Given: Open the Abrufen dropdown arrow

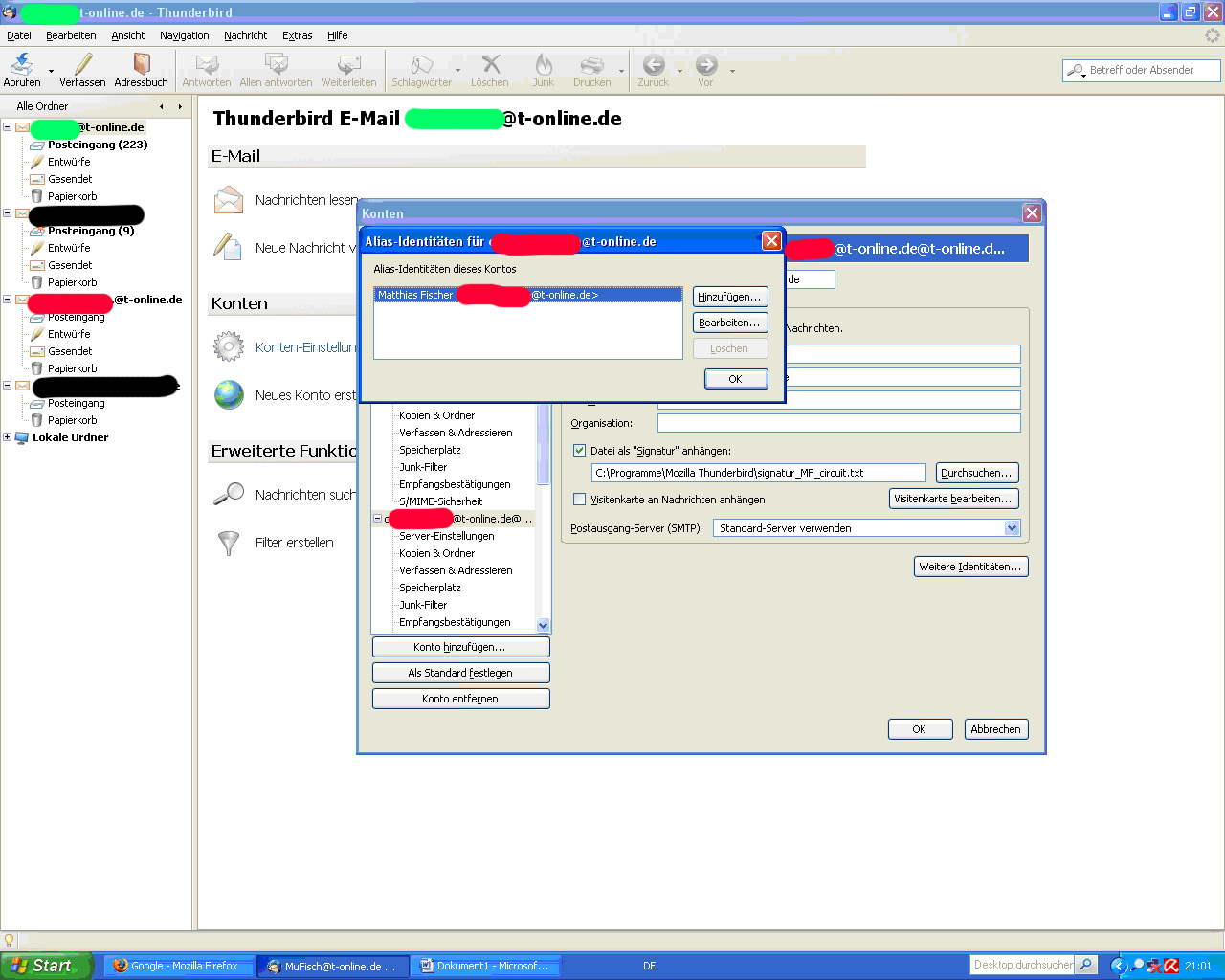Looking at the screenshot, I should (x=51, y=71).
